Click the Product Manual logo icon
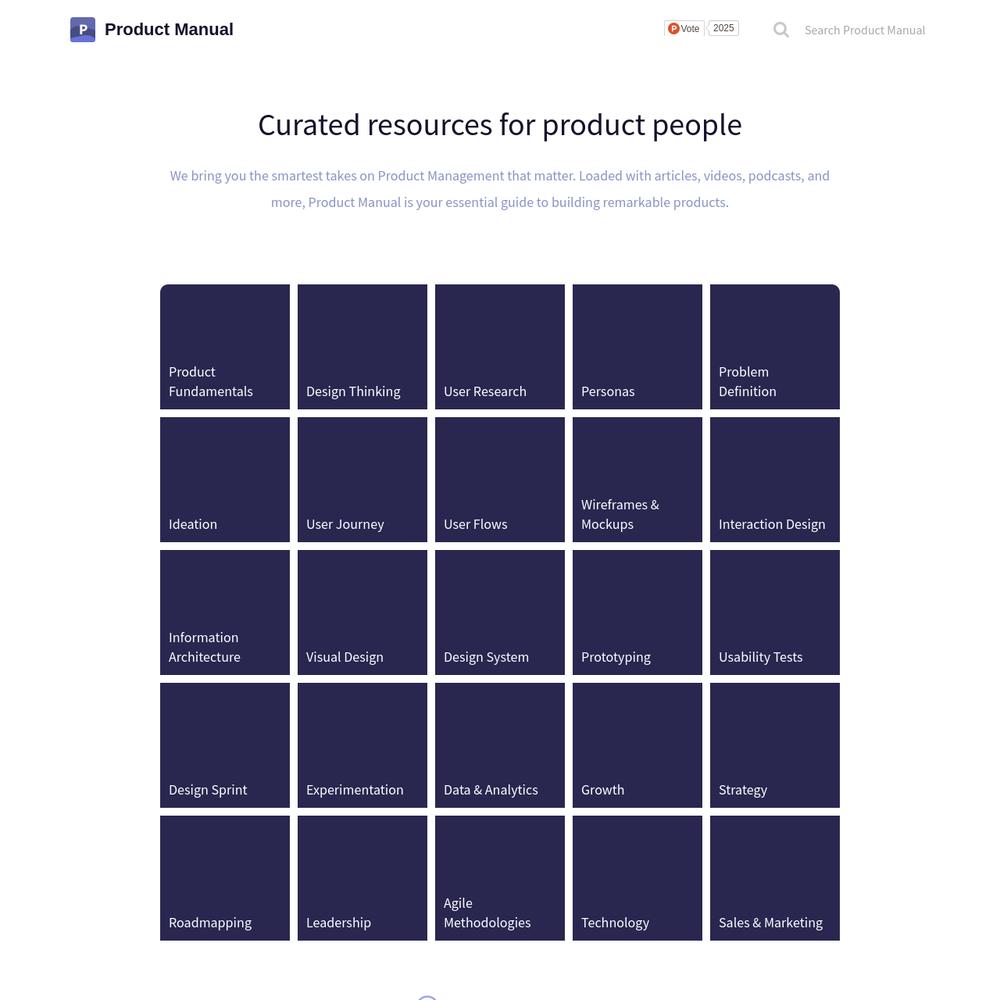 coord(82,29)
